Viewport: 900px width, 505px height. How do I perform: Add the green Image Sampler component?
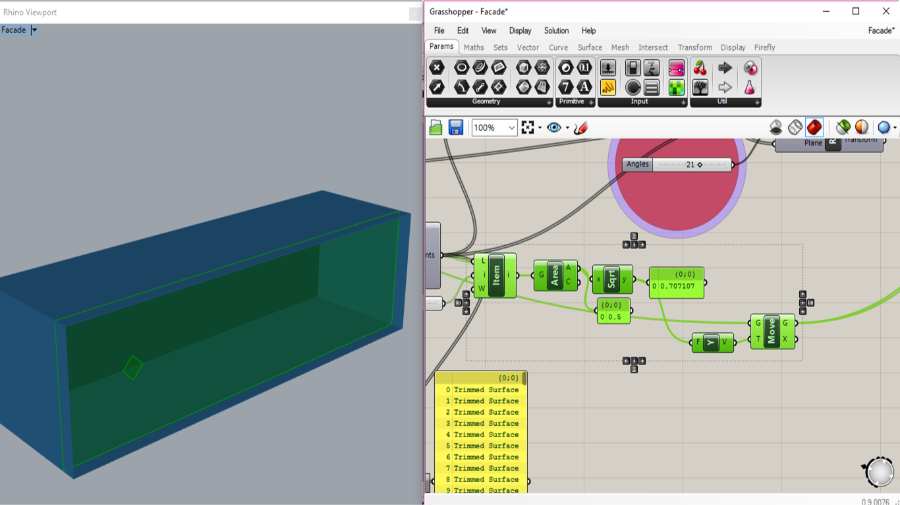click(x=676, y=87)
